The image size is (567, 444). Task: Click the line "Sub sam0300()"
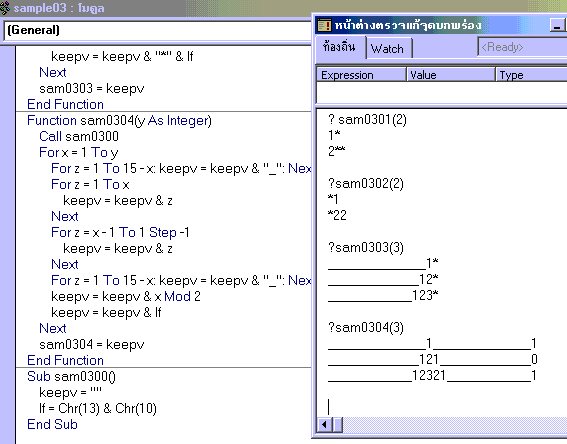(x=71, y=376)
